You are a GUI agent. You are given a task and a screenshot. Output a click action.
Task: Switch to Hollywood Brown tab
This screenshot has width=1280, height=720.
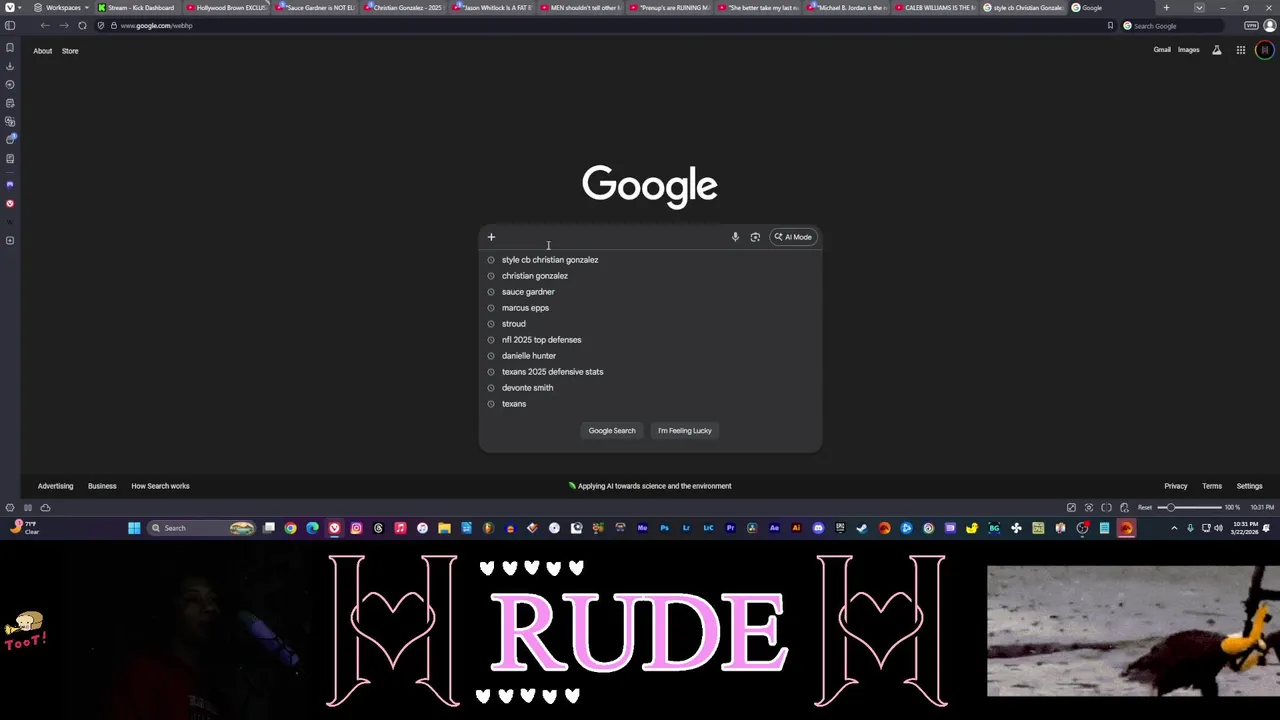click(226, 7)
